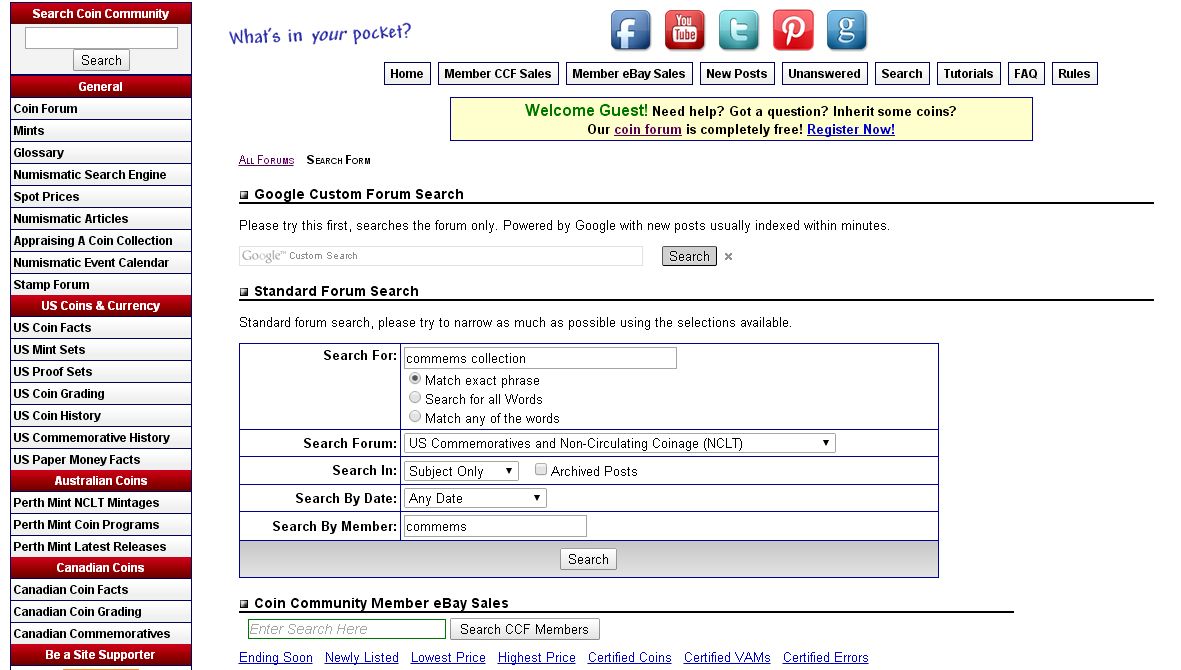Open the Tutorials menu item
Image resolution: width=1181 pixels, height=670 pixels.
[x=968, y=74]
